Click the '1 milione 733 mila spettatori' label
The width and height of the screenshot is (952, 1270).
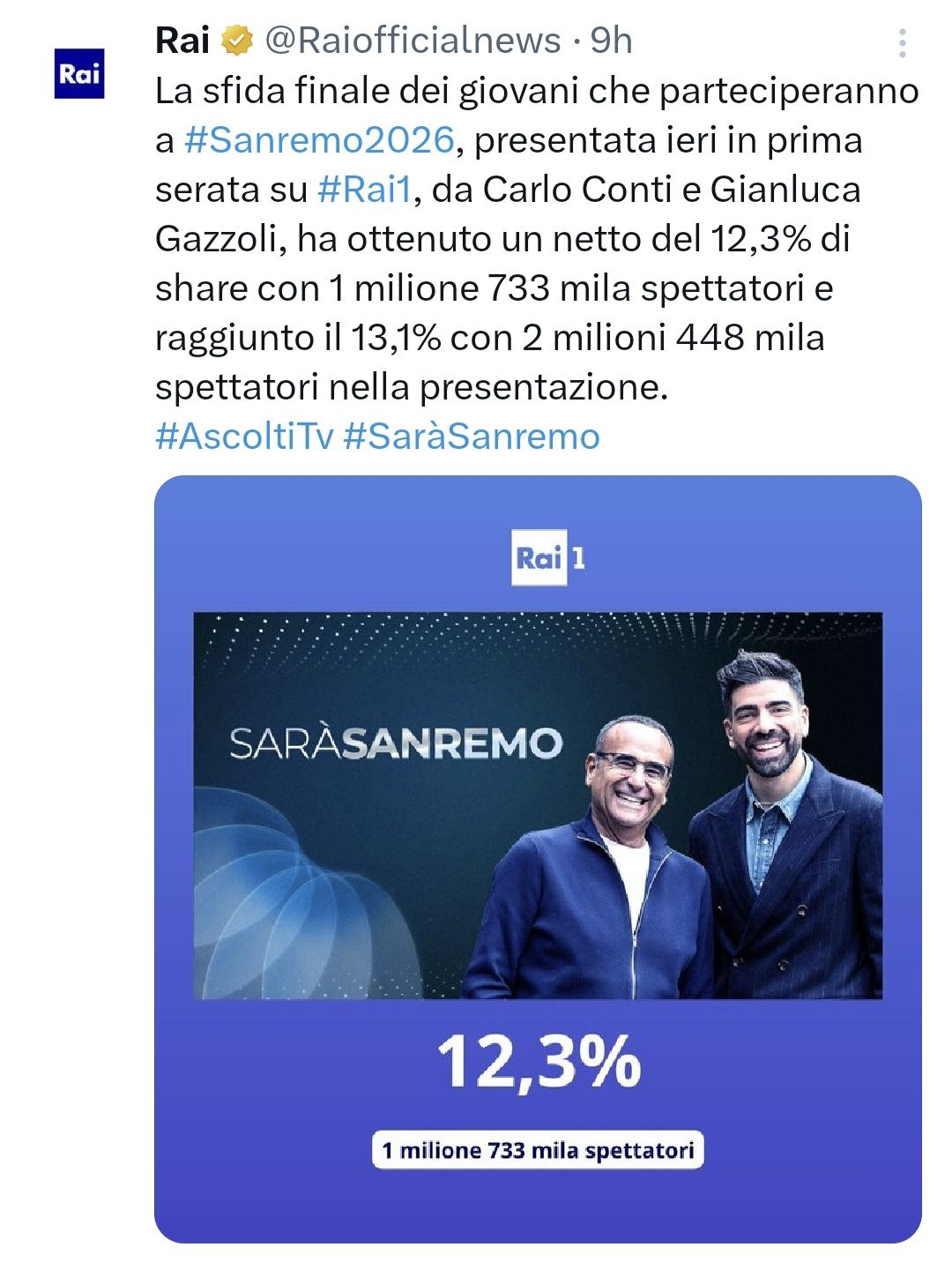pos(538,1150)
